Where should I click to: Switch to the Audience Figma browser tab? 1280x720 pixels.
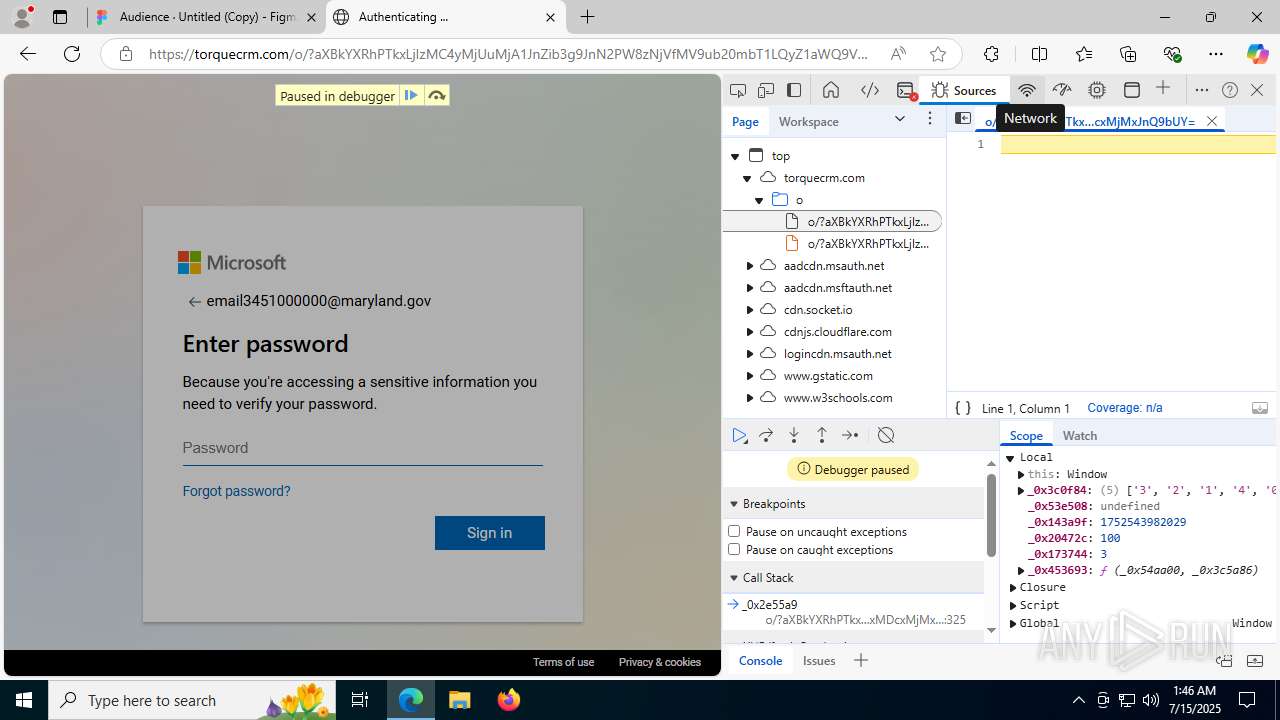click(x=206, y=17)
